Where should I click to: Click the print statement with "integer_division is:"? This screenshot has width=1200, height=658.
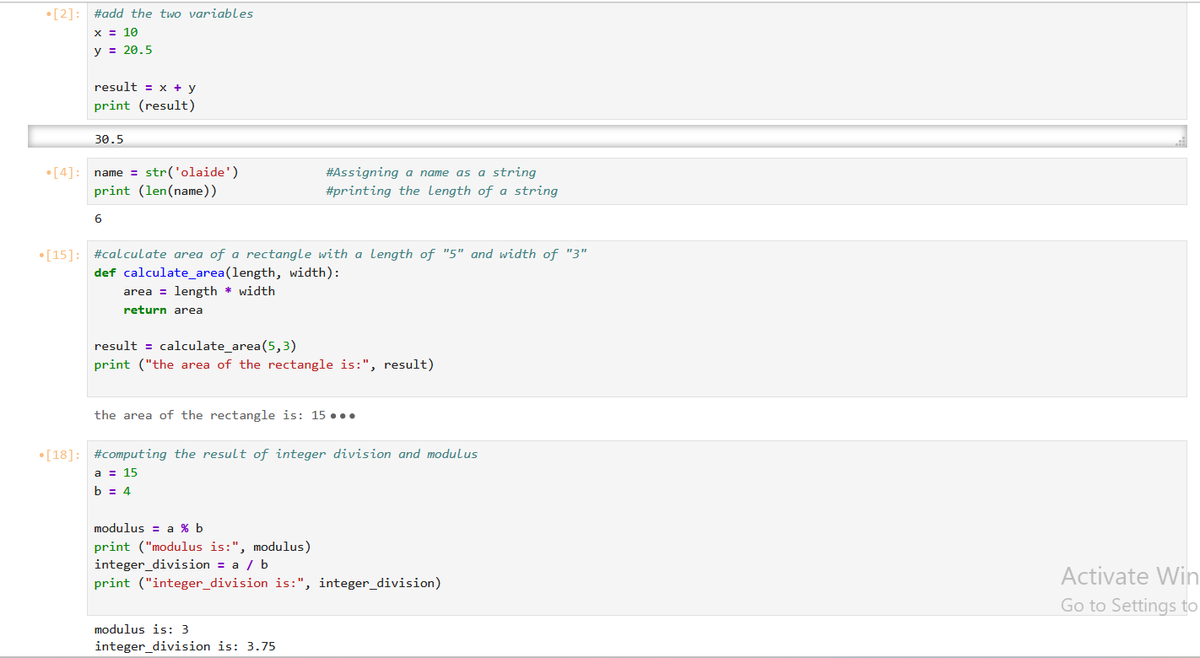click(x=268, y=583)
